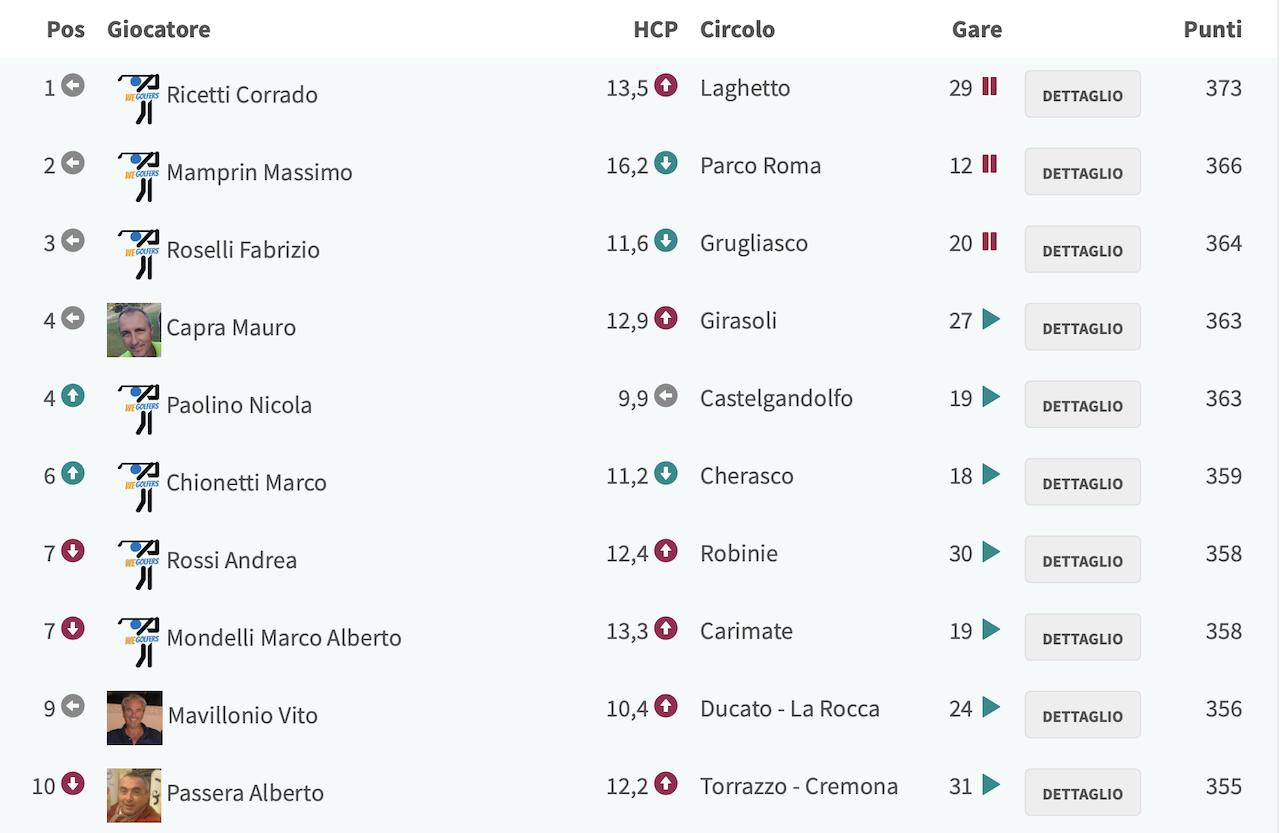1280x833 pixels.
Task: Click the green position-up arrow for Paolino Nicola
Action: coord(73,396)
